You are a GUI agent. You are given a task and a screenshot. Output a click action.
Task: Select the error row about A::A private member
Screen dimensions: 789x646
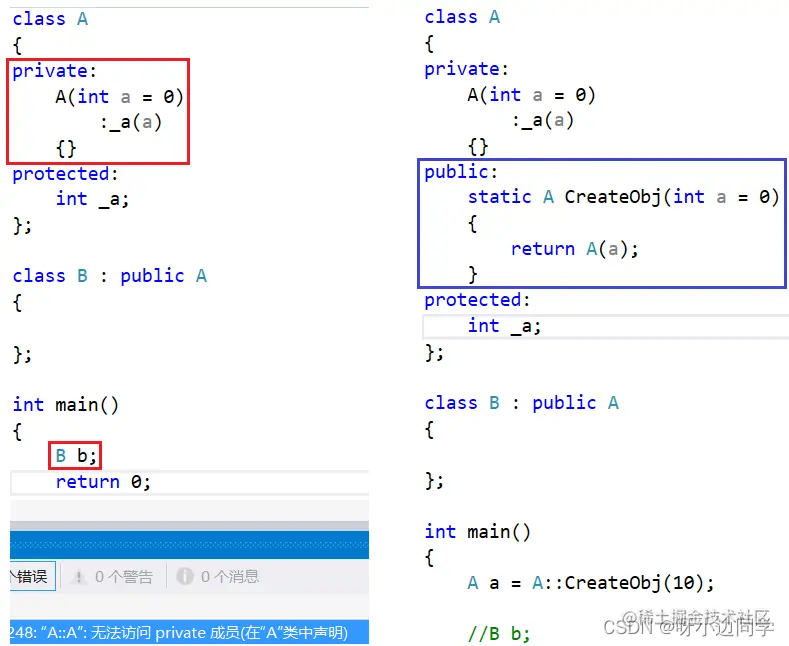click(189, 632)
